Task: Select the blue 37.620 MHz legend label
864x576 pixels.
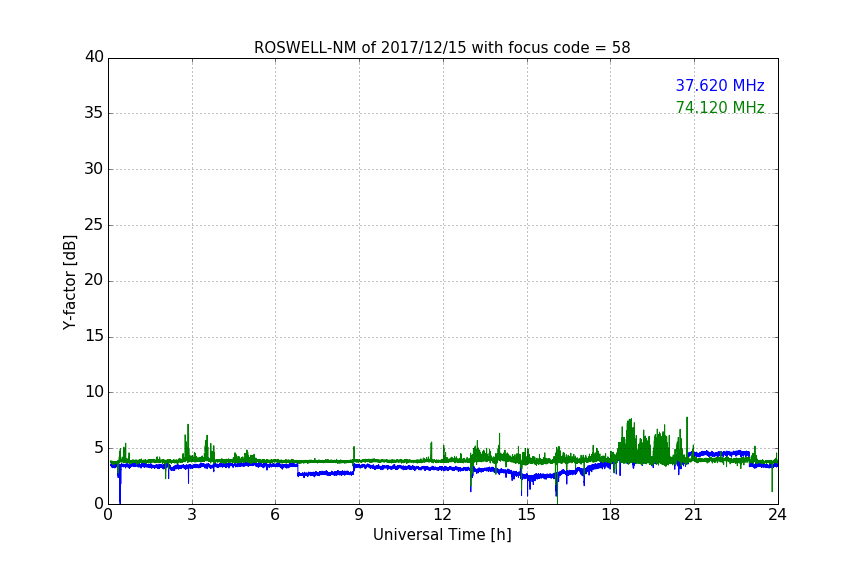Action: click(720, 85)
